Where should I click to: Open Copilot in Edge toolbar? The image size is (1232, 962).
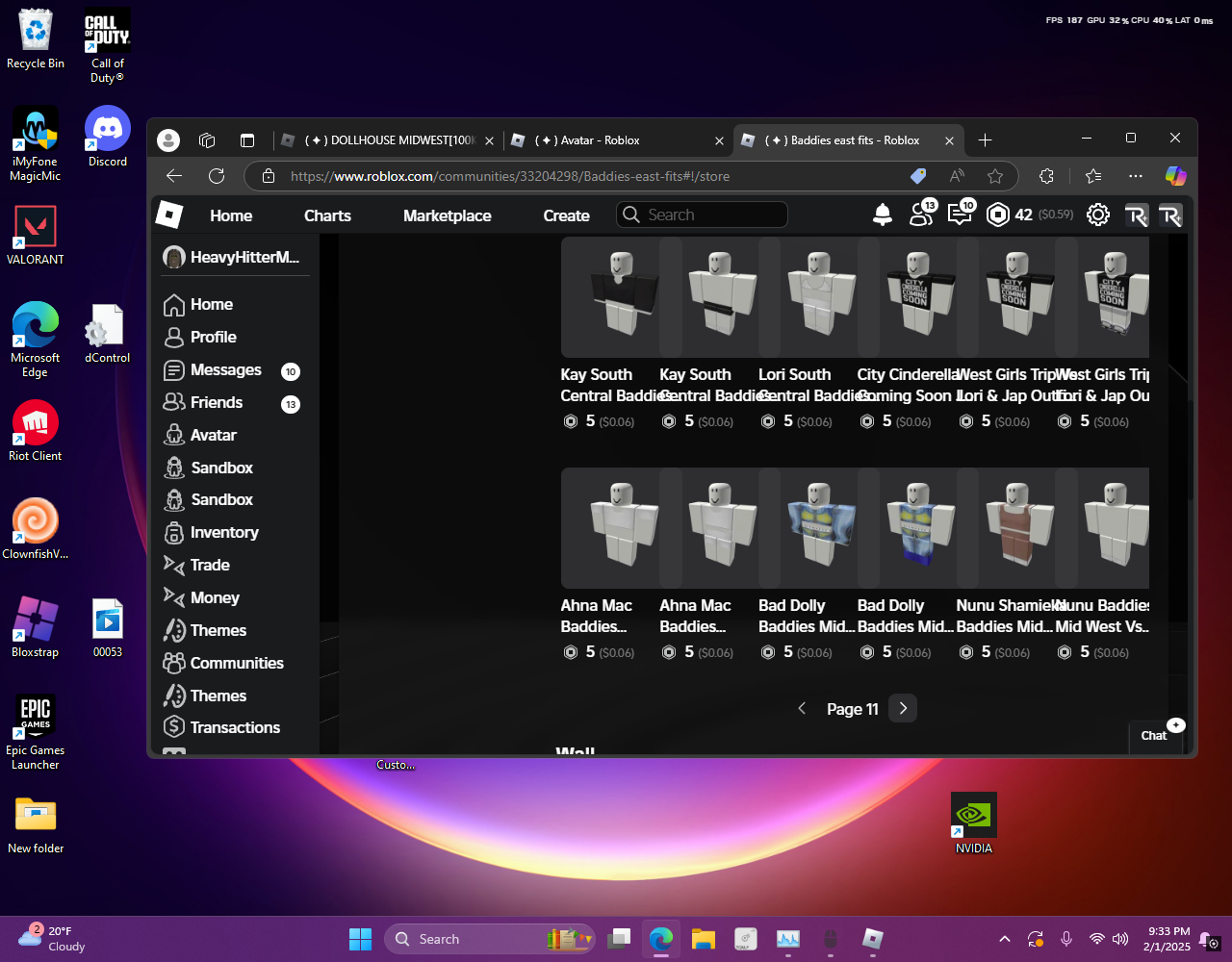coord(1175,176)
